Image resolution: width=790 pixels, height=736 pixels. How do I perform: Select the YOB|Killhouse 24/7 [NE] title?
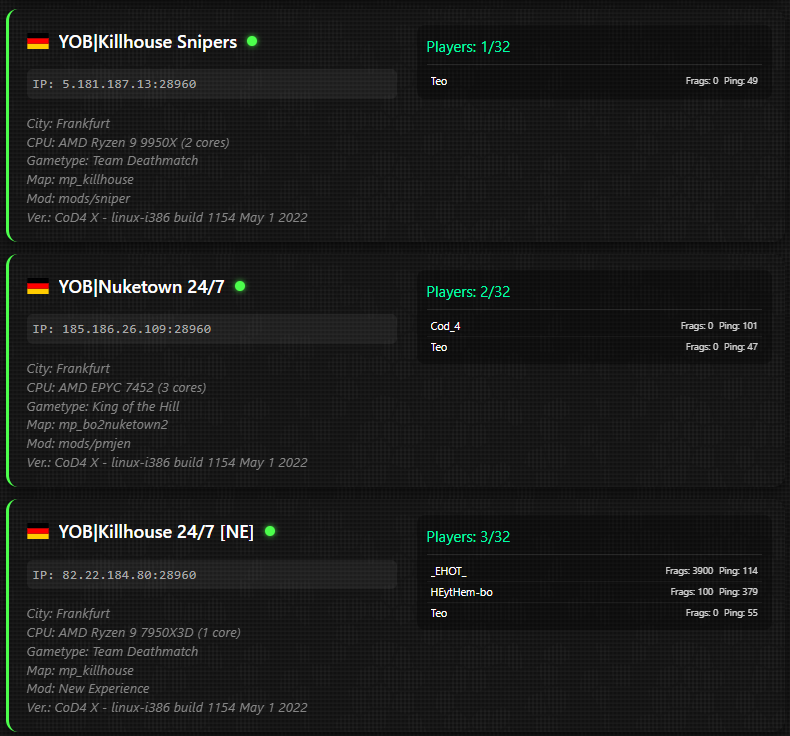click(x=155, y=532)
